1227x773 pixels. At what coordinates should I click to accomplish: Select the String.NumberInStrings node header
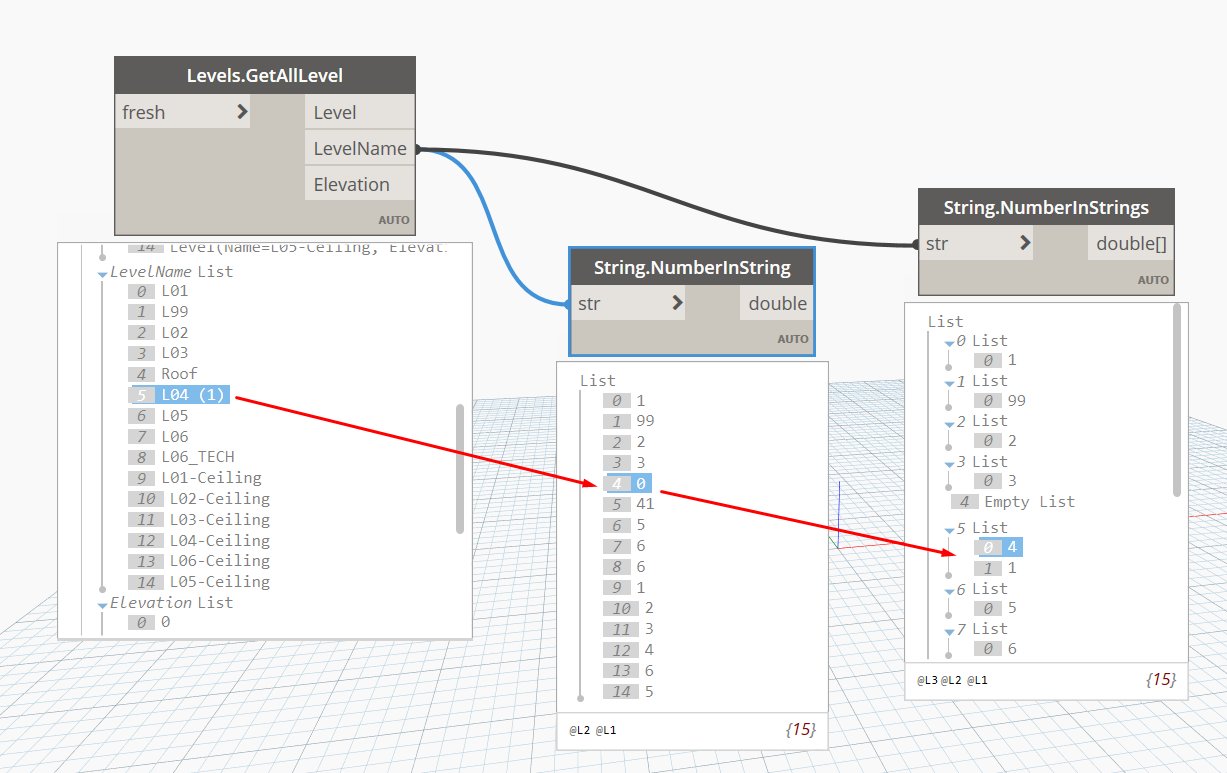1046,208
